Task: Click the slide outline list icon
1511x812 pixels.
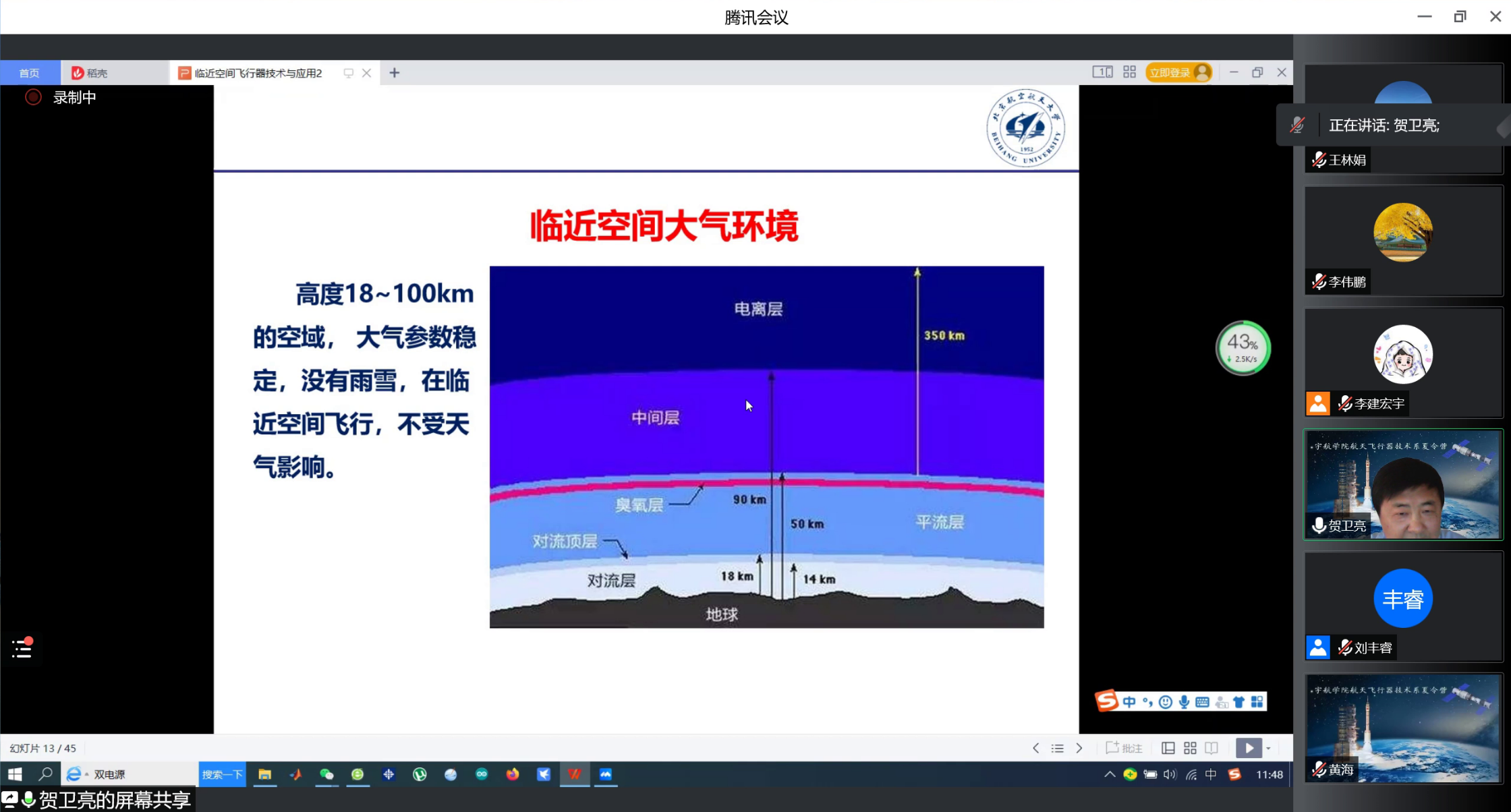Action: coord(1057,748)
